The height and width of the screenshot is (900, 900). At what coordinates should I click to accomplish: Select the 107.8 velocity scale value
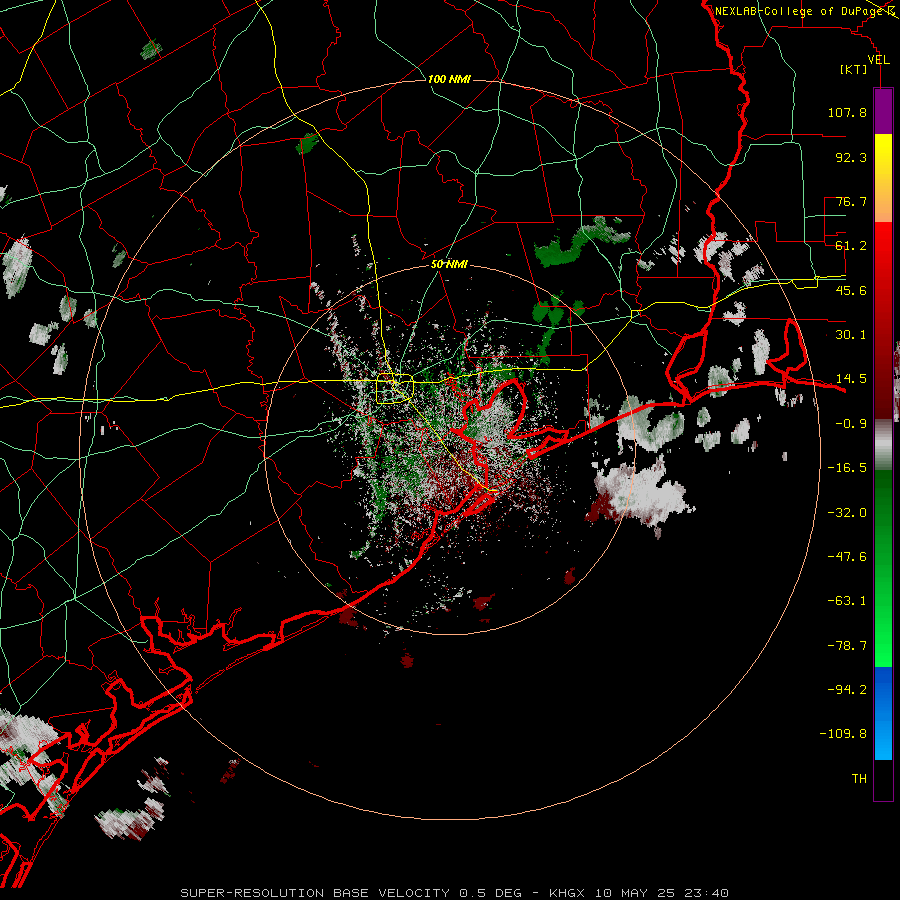point(847,112)
